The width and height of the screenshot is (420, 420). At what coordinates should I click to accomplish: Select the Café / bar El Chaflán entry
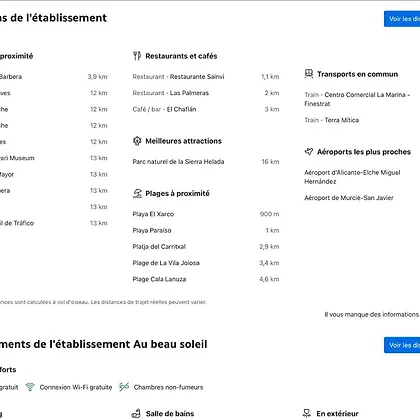206,109
